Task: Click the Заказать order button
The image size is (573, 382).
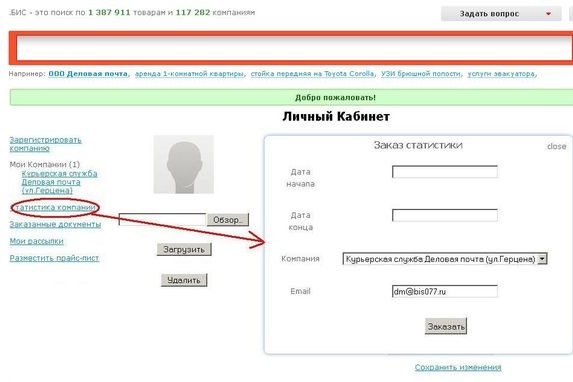Action: tap(446, 326)
